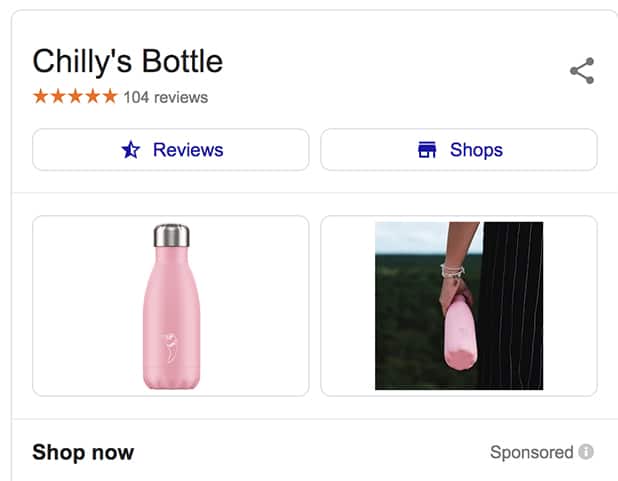Click the second orange rating star
618x481 pixels.
tap(58, 97)
